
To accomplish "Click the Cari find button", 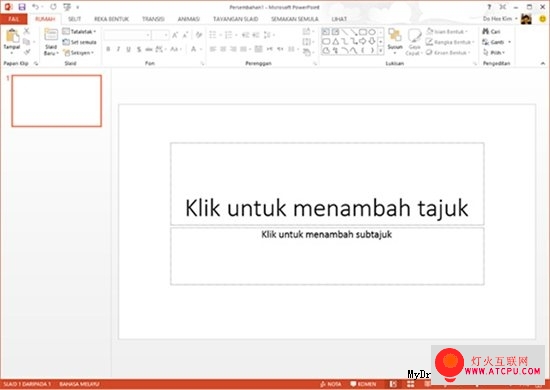I will pyautogui.click(x=491, y=32).
